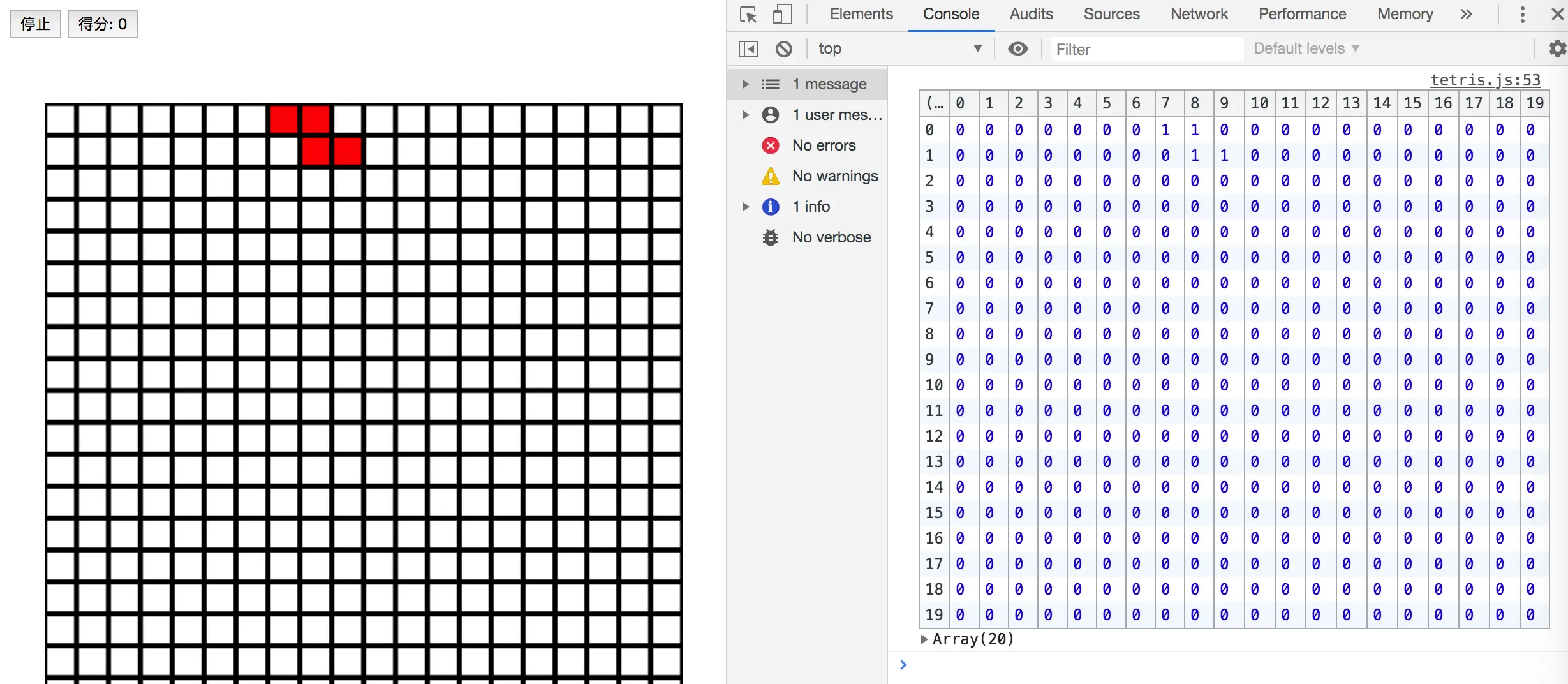
Task: Click the 停止 stop button
Action: click(36, 24)
